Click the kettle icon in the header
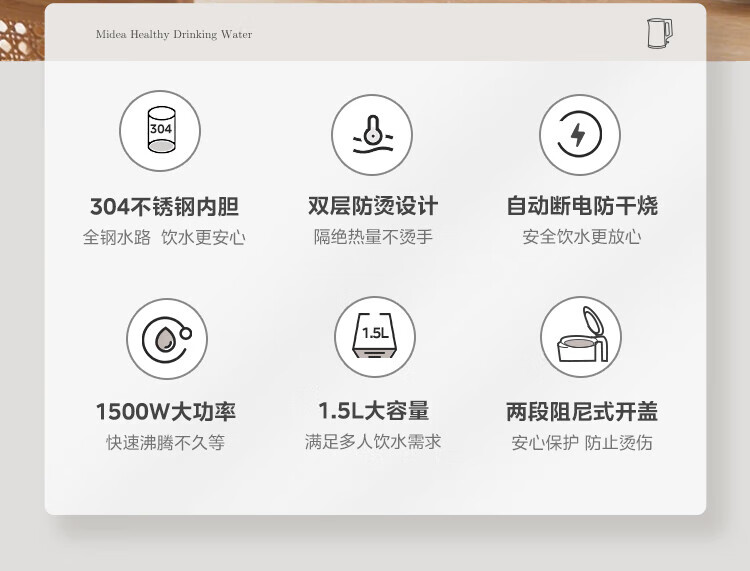Image resolution: width=750 pixels, height=571 pixels. coord(659,33)
